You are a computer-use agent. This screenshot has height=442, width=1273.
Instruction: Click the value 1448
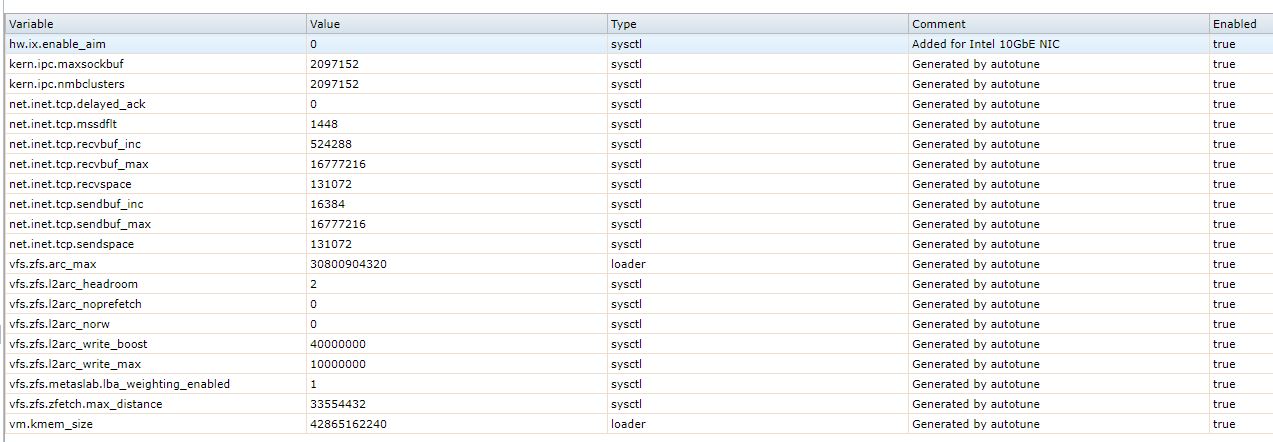[x=322, y=124]
